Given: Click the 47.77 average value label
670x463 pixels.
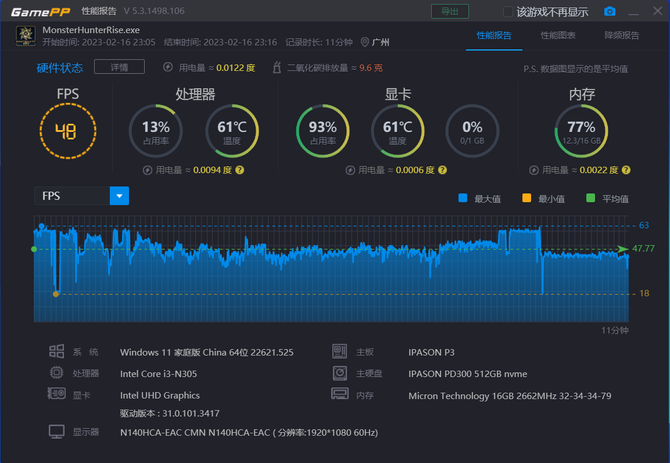Looking at the screenshot, I should [x=644, y=249].
